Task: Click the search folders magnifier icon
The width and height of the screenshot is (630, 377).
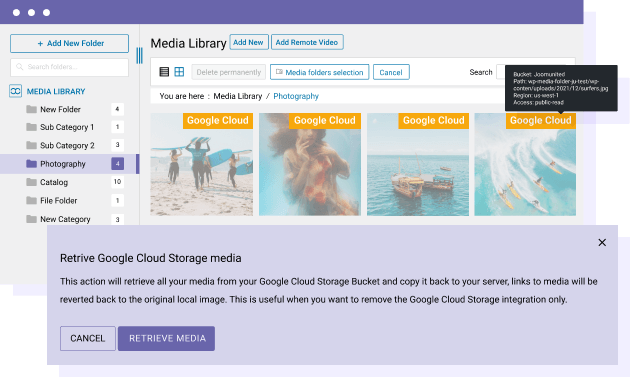Action: click(19, 67)
